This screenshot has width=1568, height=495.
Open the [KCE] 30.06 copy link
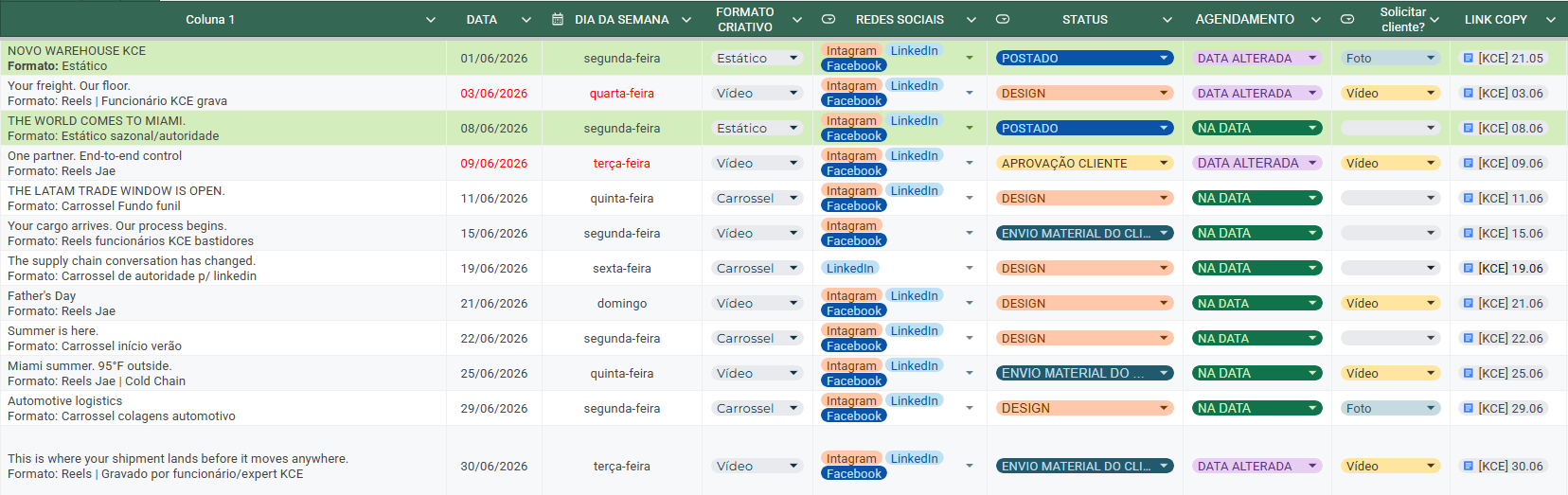(x=1504, y=466)
